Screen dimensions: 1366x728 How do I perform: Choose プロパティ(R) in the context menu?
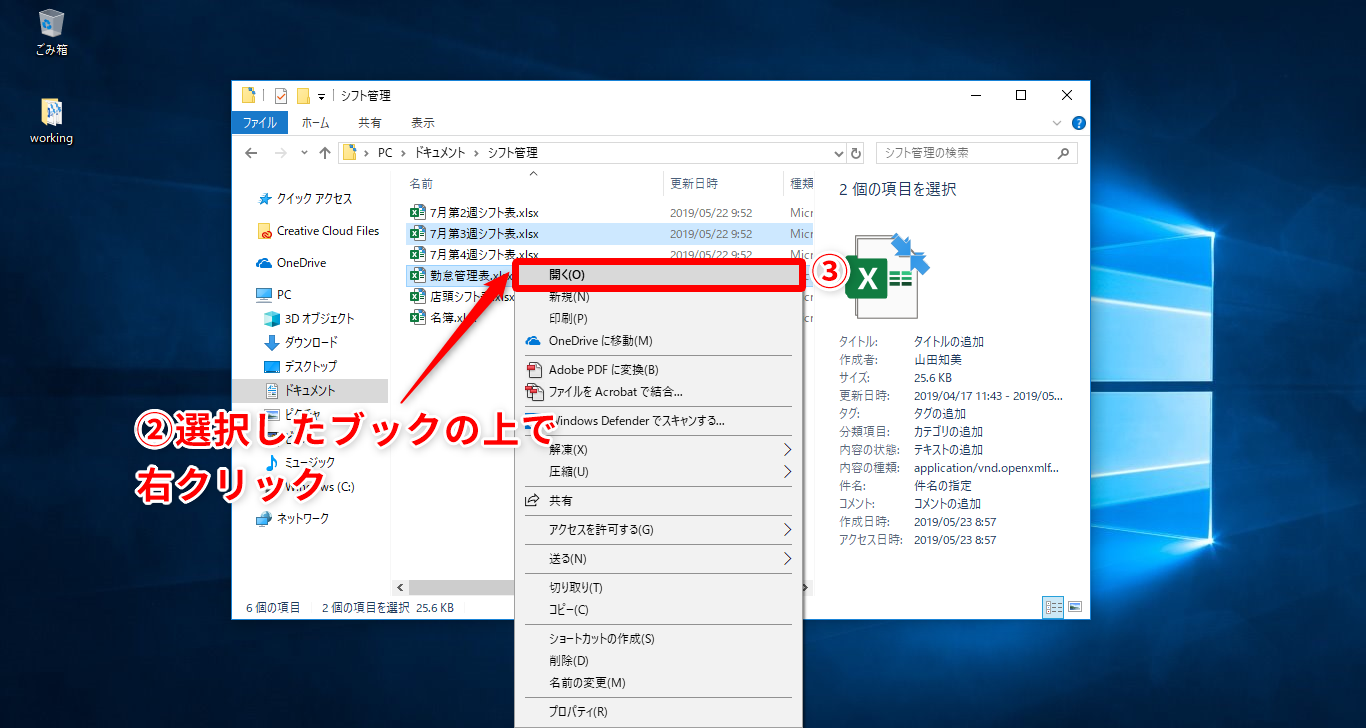(658, 712)
